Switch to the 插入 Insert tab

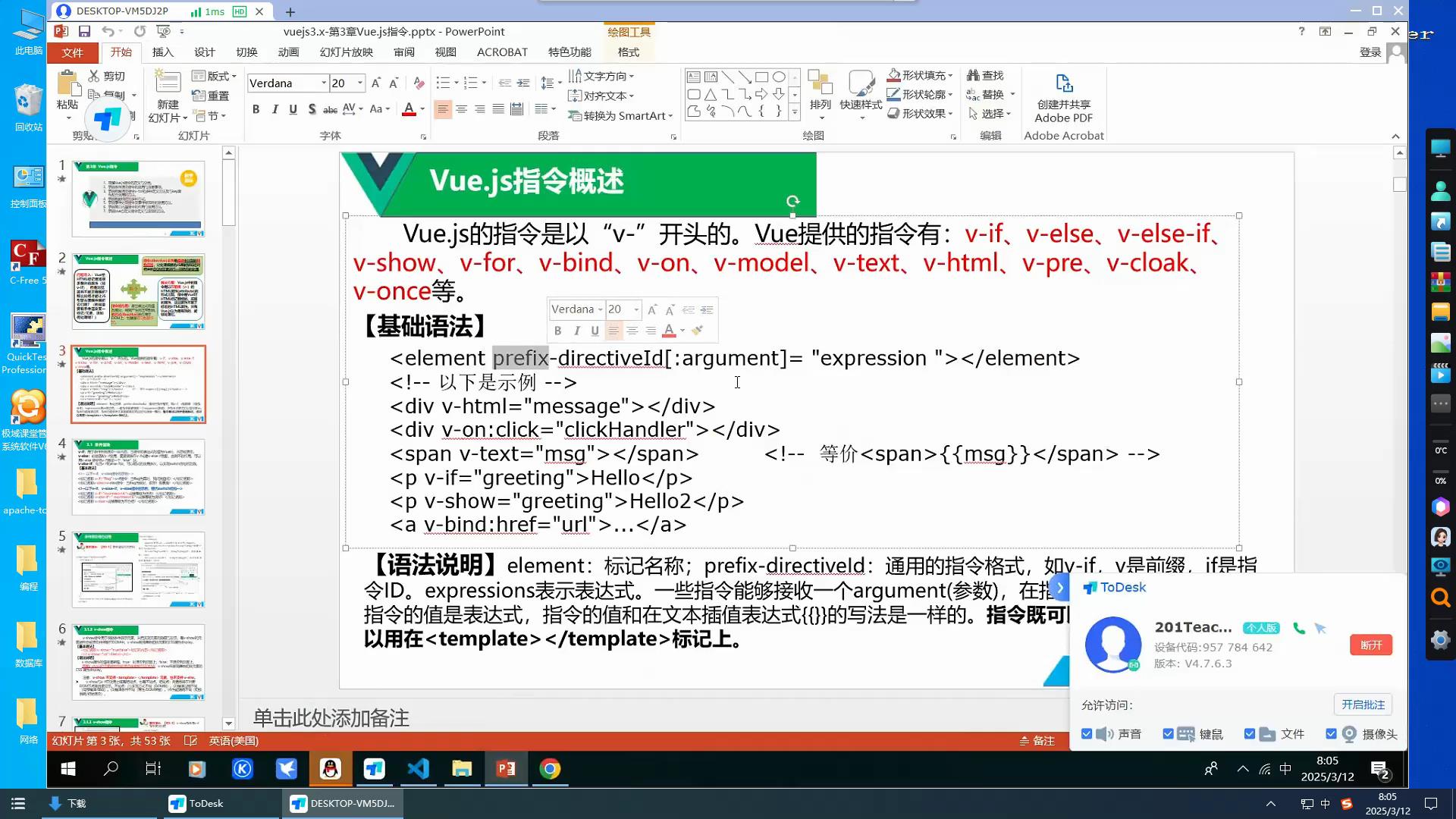162,52
